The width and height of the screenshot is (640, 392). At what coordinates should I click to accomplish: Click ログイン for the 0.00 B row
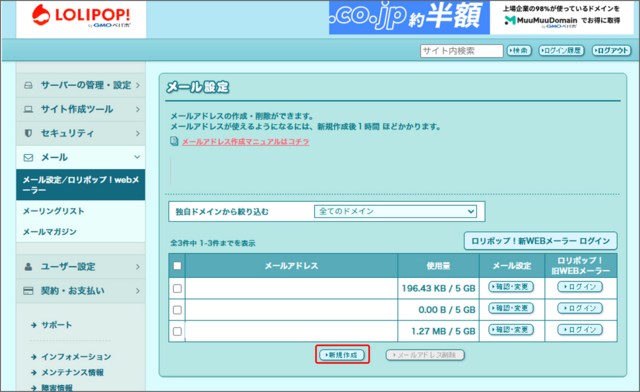580,308
